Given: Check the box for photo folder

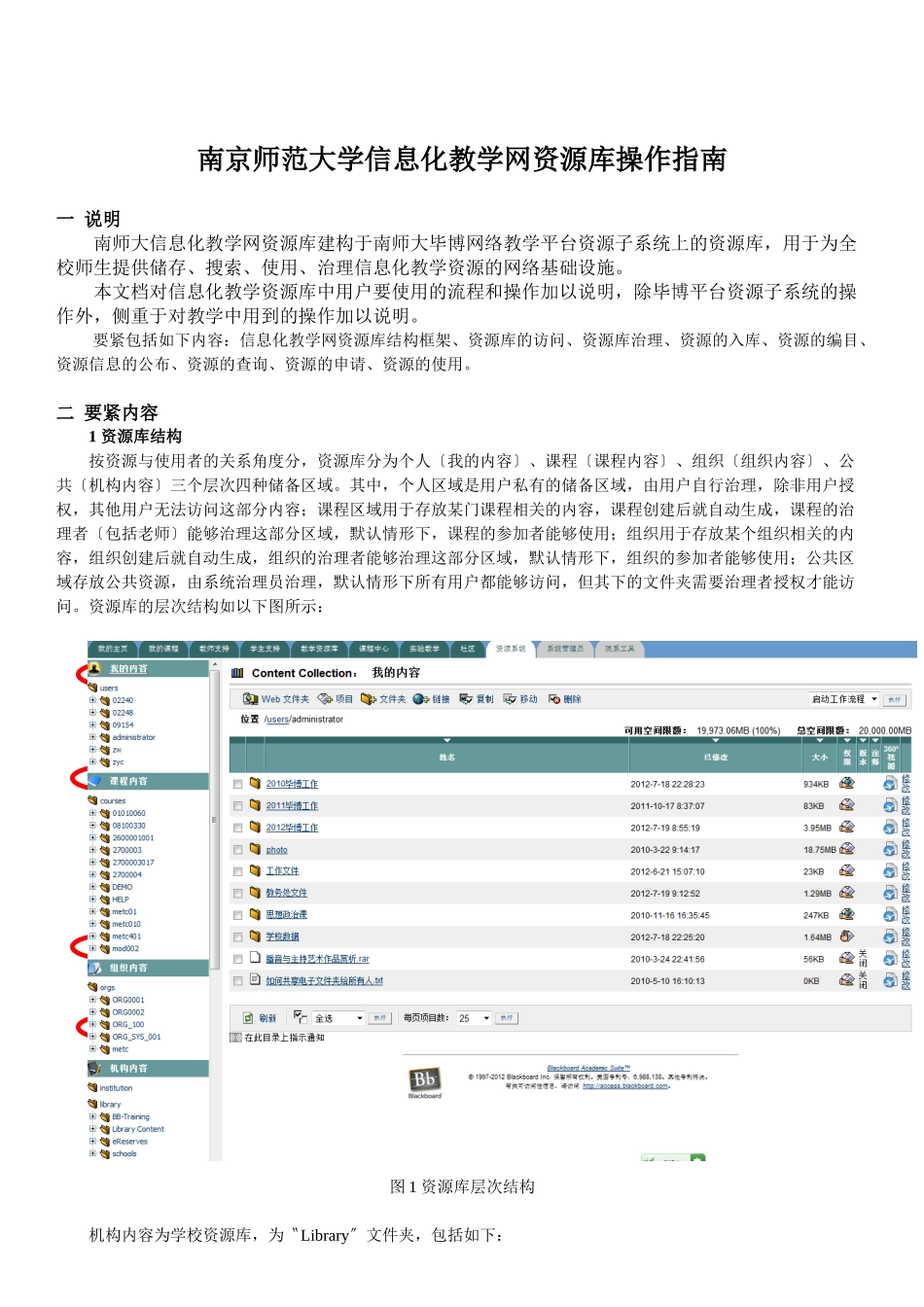Looking at the screenshot, I should pyautogui.click(x=237, y=850).
